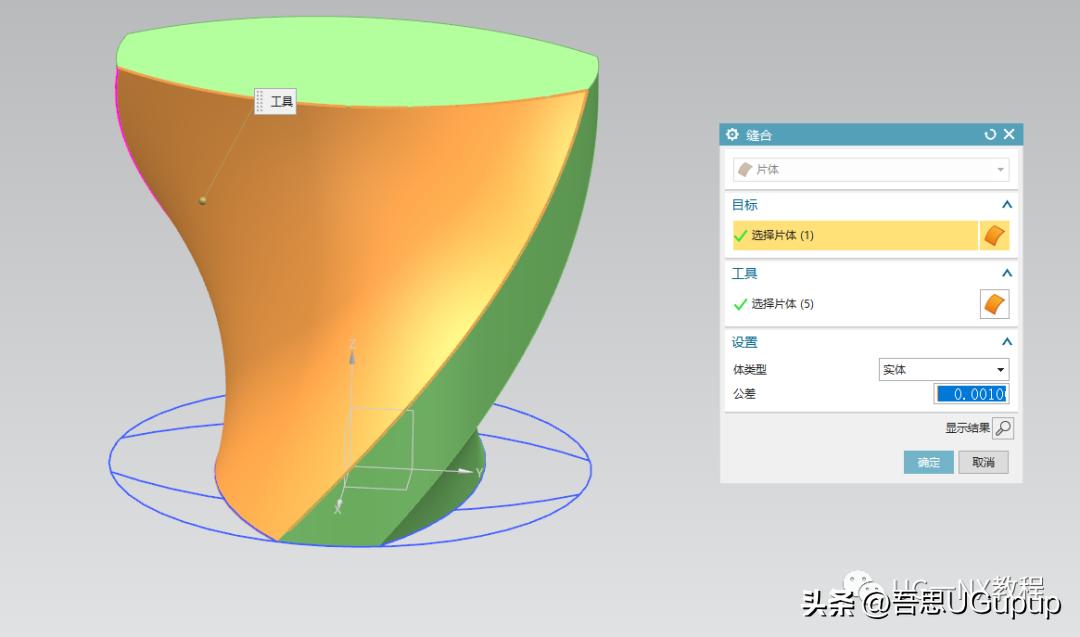The image size is (1080, 637).
Task: Click the 显示结果 magnifier icon
Action: pyautogui.click(x=1004, y=428)
